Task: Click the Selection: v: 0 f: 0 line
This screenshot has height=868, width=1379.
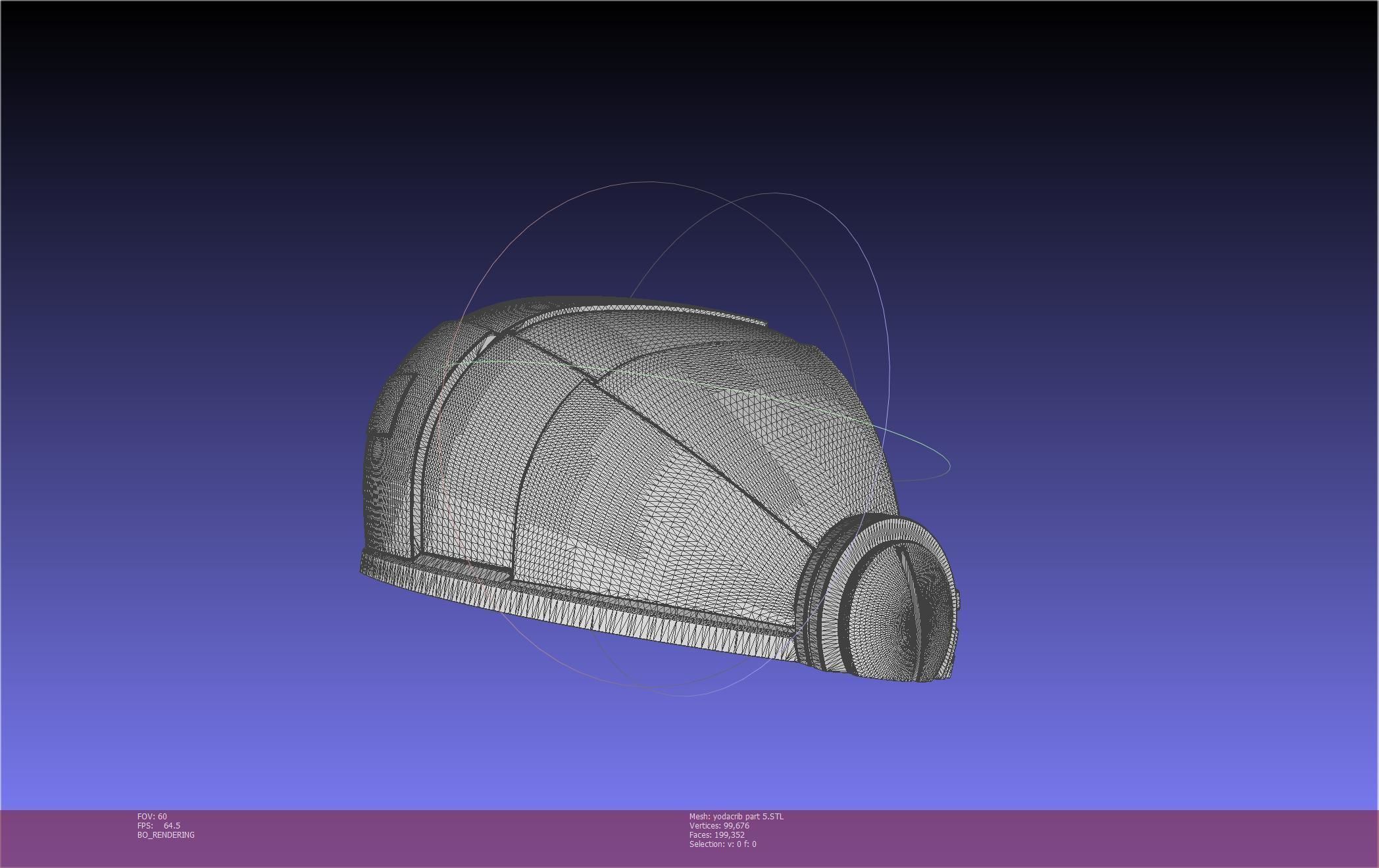Action: (722, 844)
